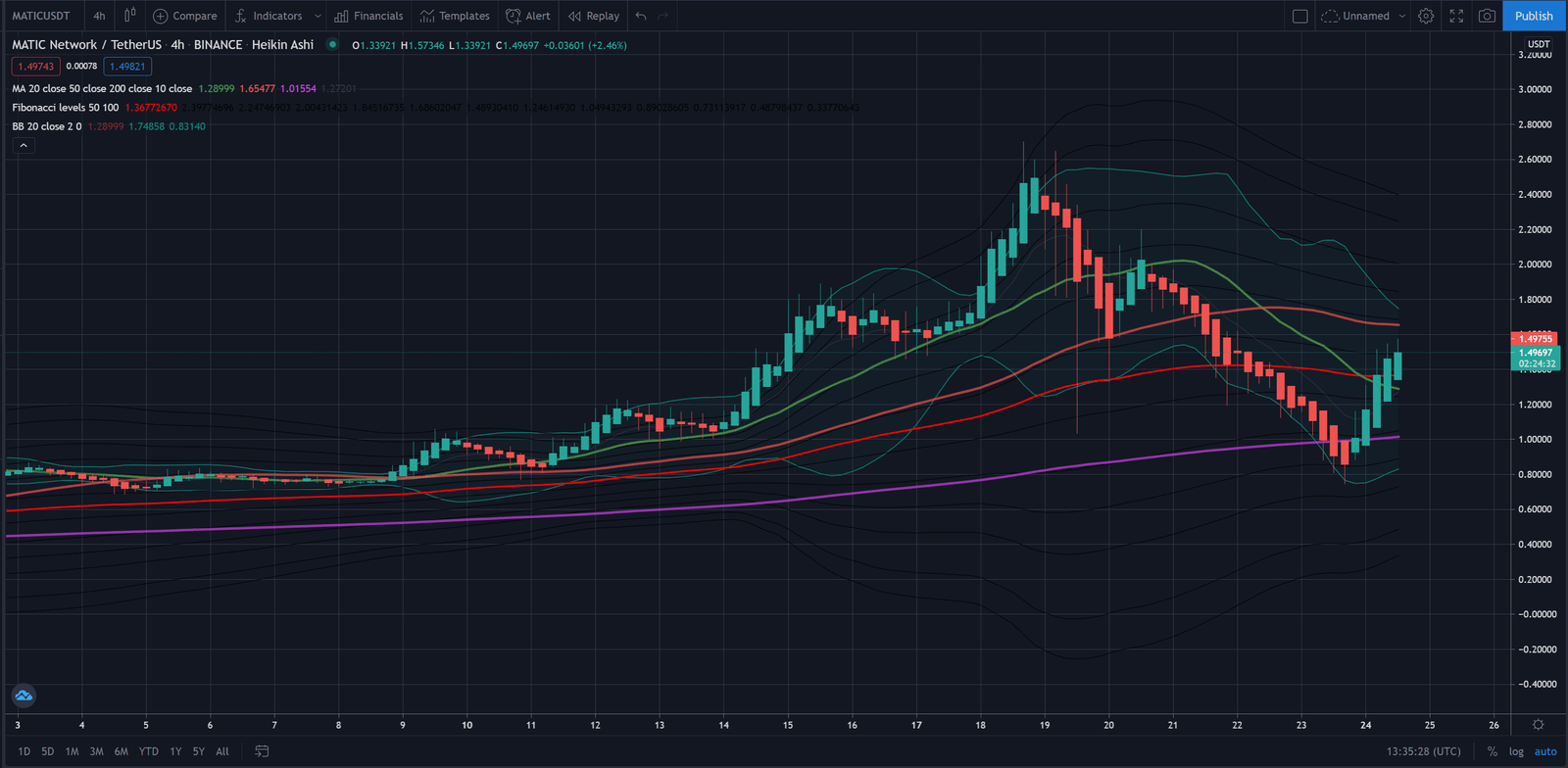Toggle percent scale mode
Image resolution: width=1568 pixels, height=768 pixels.
pos(1492,751)
